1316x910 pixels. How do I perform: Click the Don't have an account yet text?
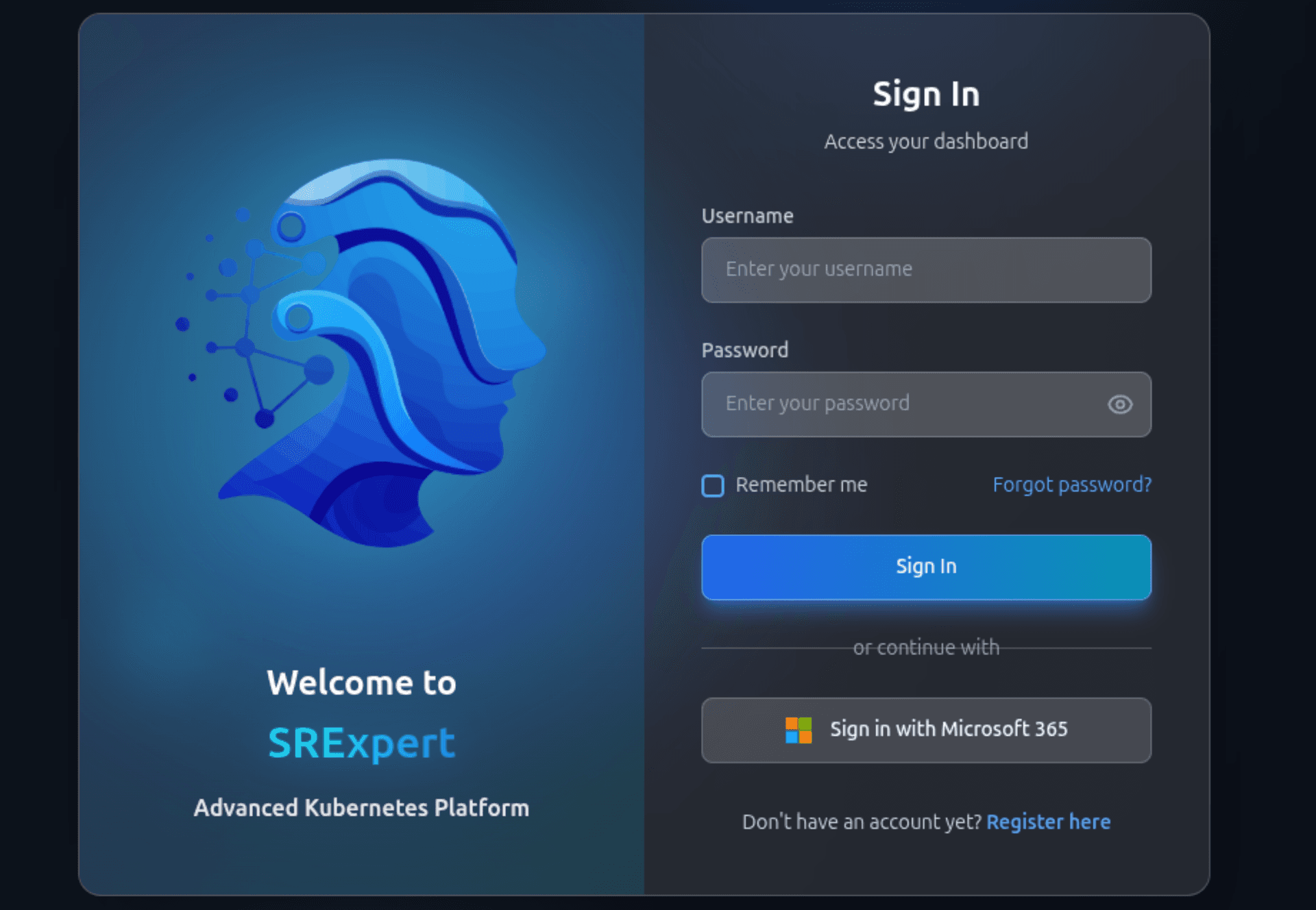pos(862,822)
